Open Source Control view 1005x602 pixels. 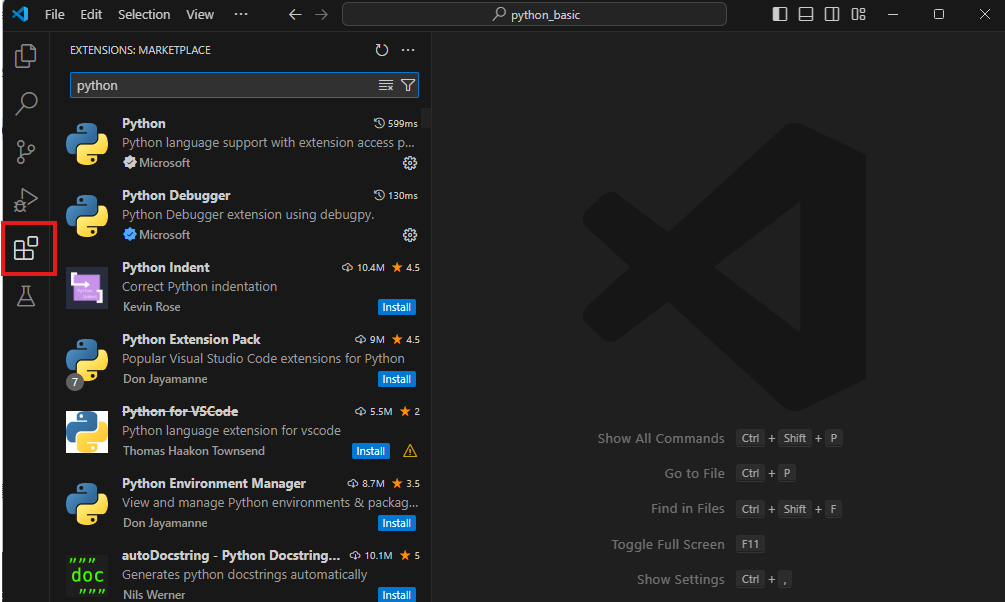[26, 152]
